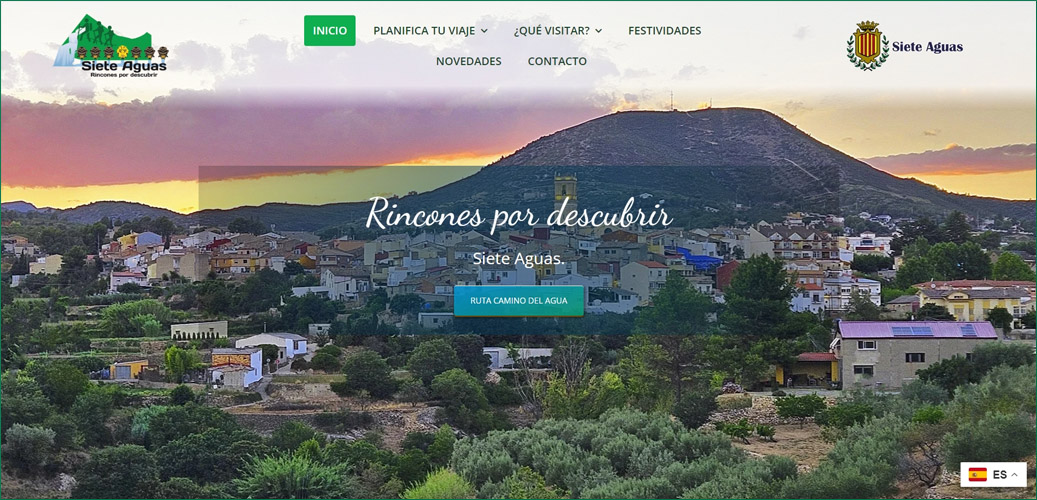Expand the chevron beside PLANIFICA TU VIAJE

(484, 30)
